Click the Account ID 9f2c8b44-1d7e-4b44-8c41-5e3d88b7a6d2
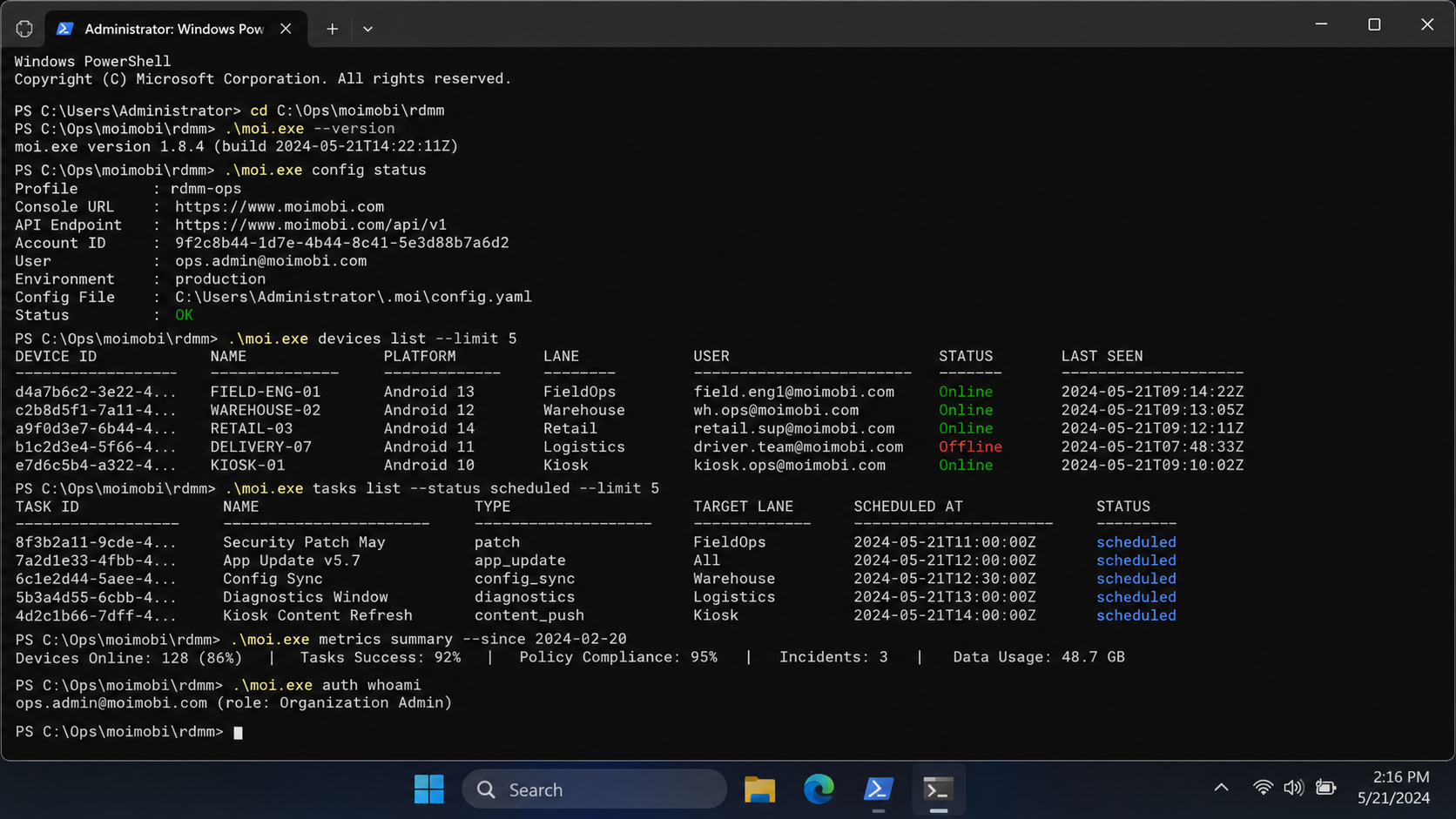Viewport: 1456px width, 819px height. [342, 244]
